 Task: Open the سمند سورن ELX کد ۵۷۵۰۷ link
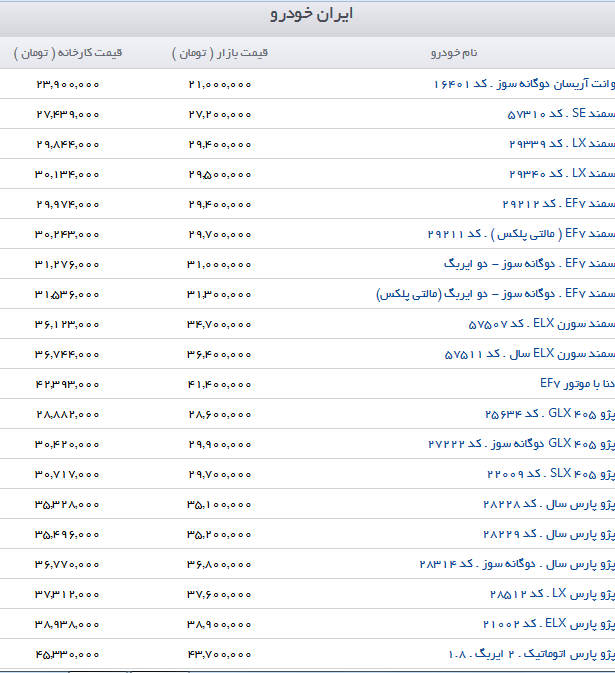point(542,324)
